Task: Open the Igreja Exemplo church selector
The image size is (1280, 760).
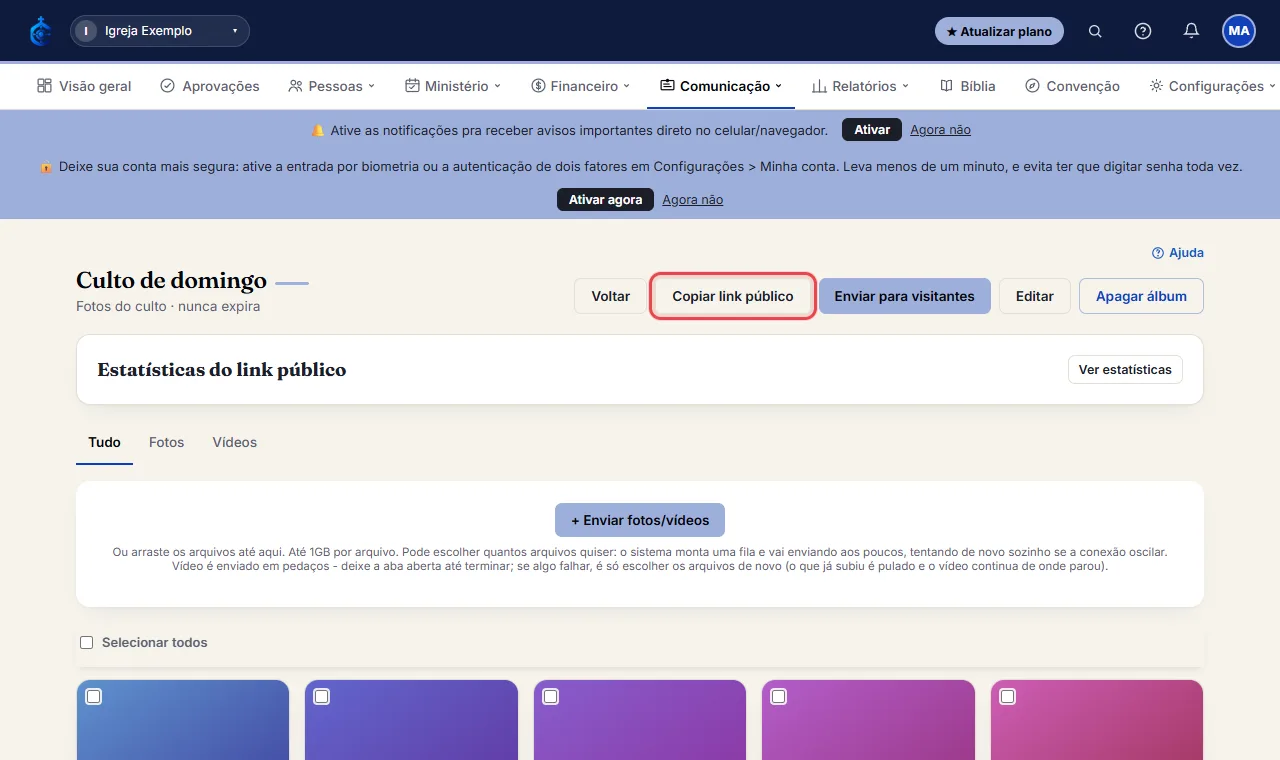Action: tap(160, 31)
